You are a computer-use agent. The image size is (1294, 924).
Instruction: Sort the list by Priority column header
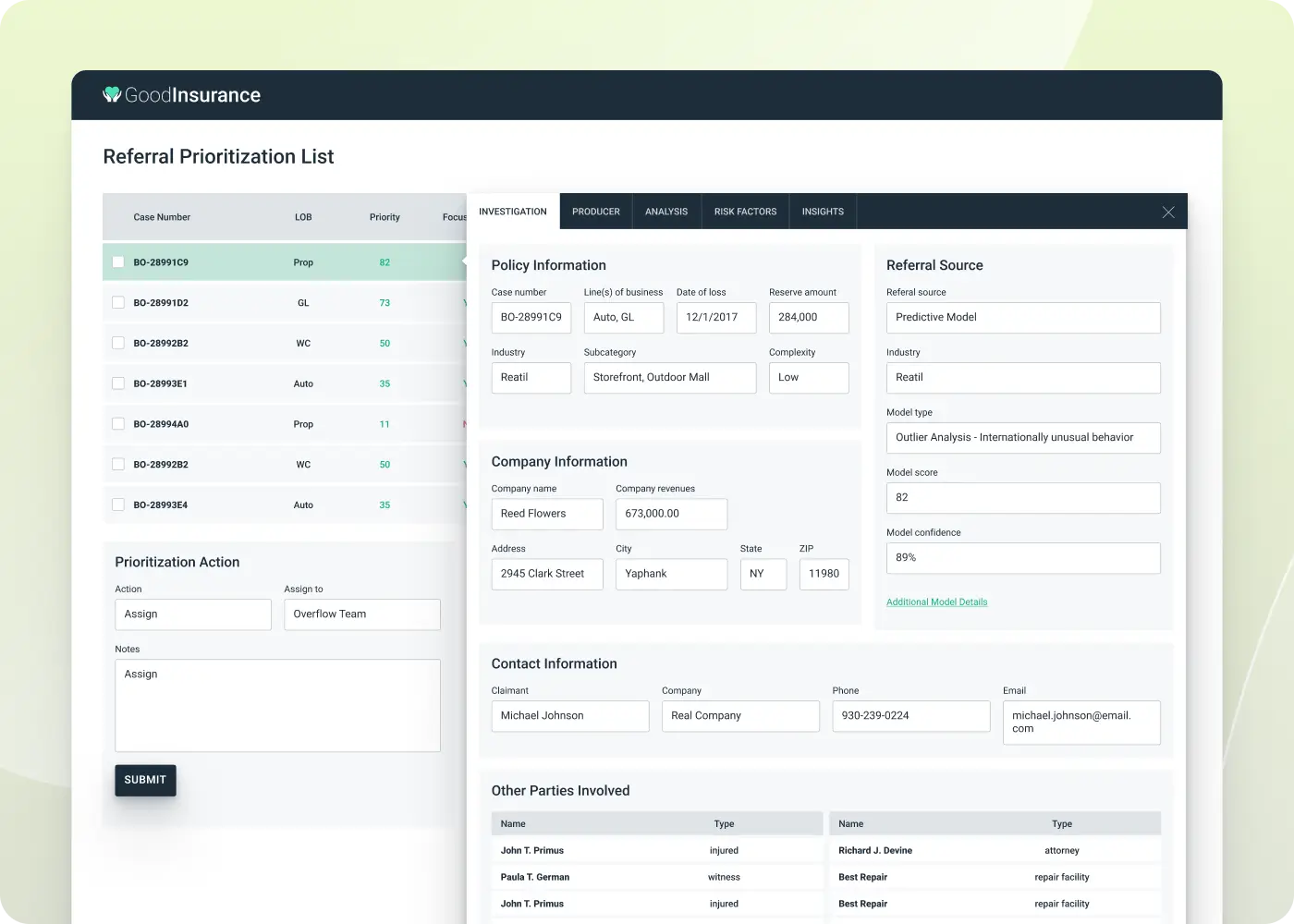pos(385,217)
